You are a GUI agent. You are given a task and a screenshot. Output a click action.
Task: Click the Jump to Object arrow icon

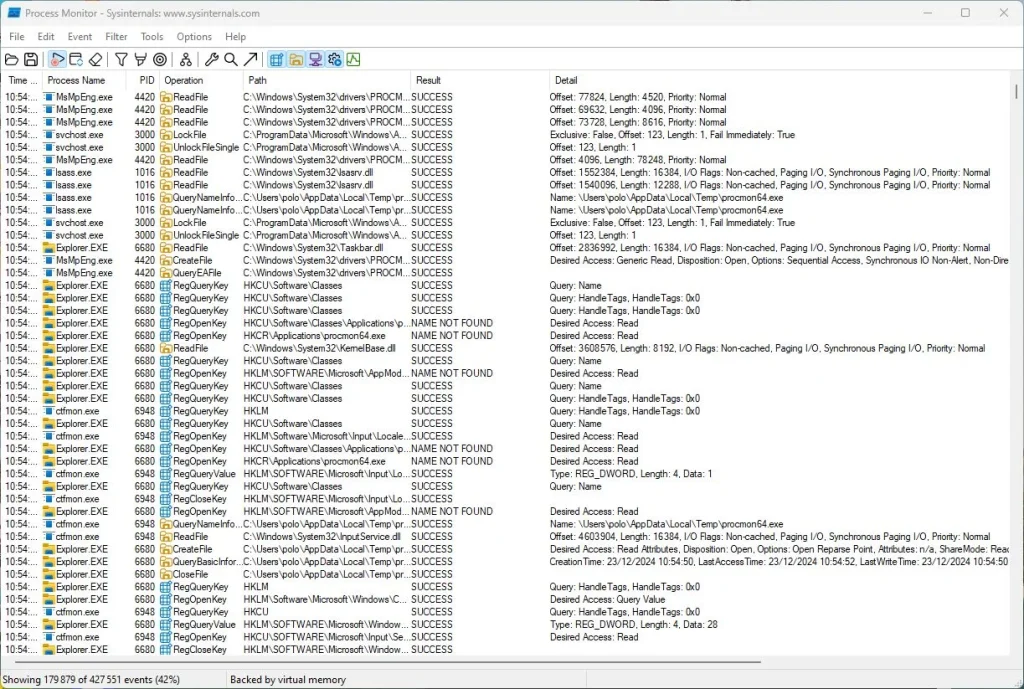point(250,60)
